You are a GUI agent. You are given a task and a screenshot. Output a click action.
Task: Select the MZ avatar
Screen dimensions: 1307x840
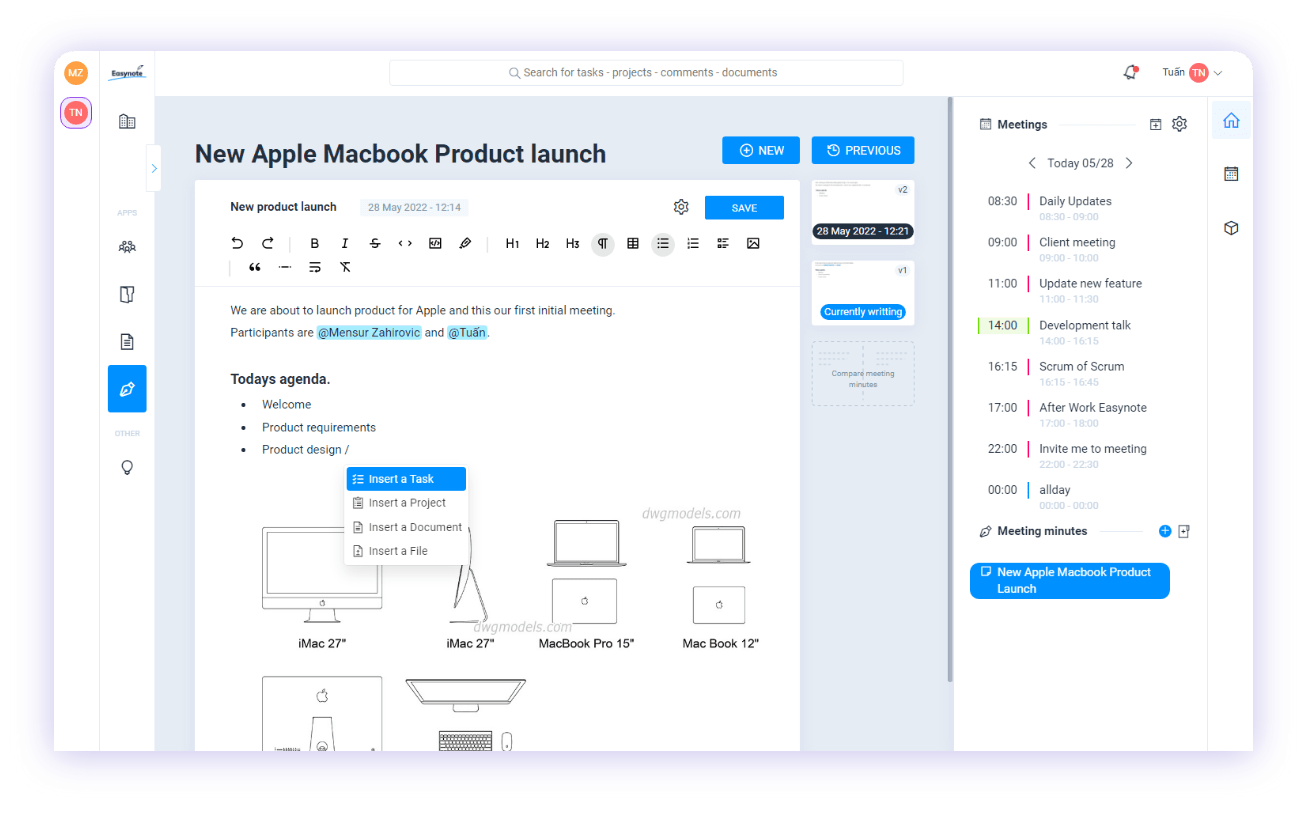tap(76, 73)
